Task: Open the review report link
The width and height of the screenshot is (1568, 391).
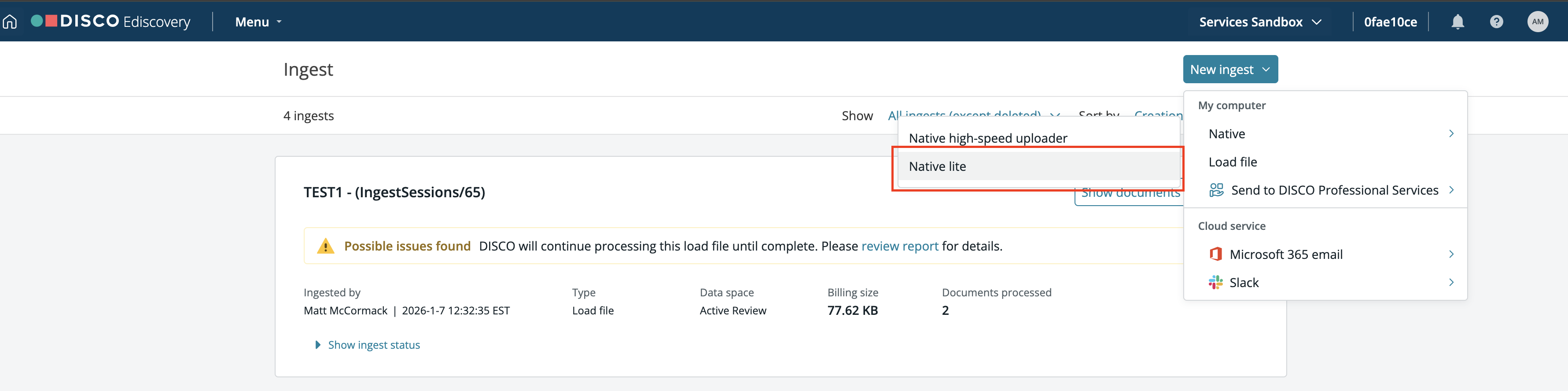Action: (x=900, y=246)
